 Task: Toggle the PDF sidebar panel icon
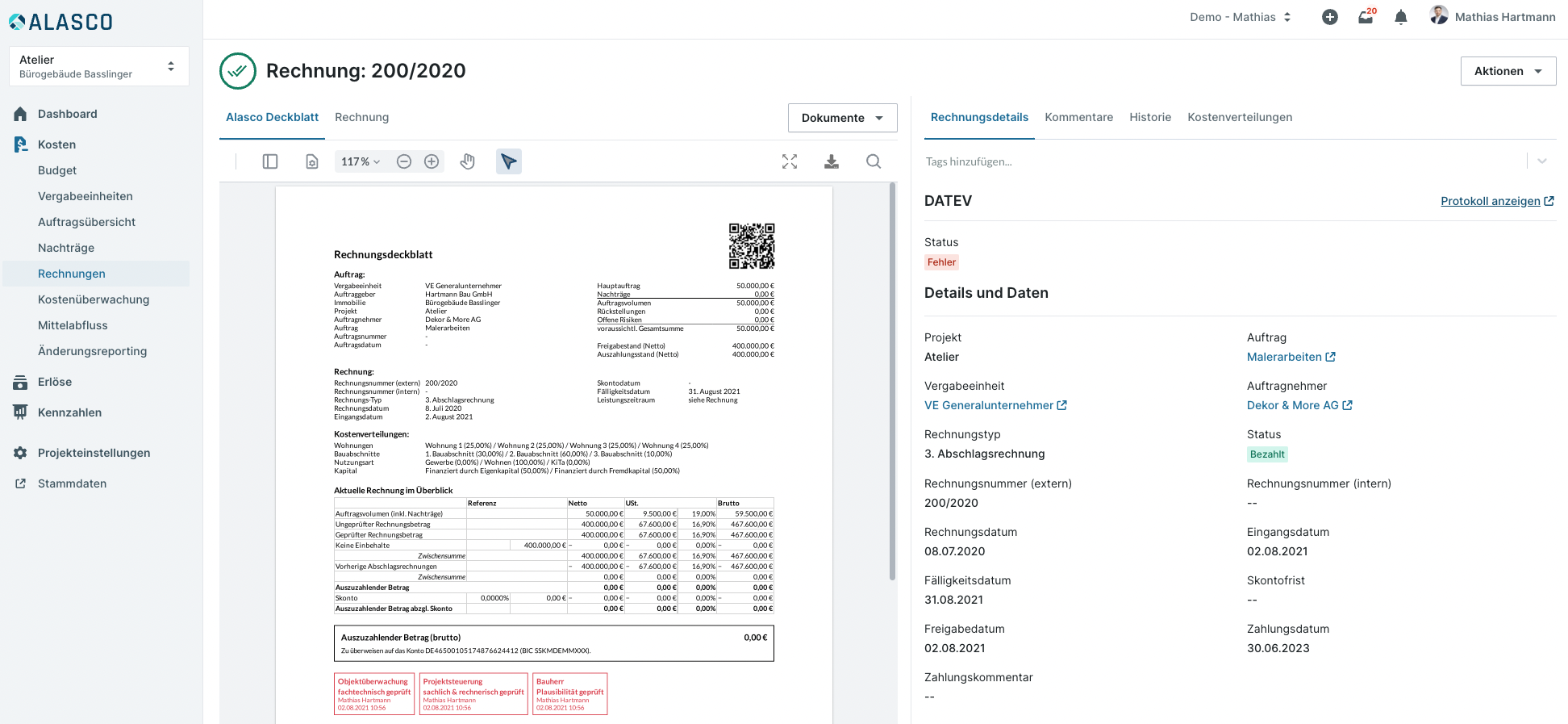pyautogui.click(x=270, y=161)
